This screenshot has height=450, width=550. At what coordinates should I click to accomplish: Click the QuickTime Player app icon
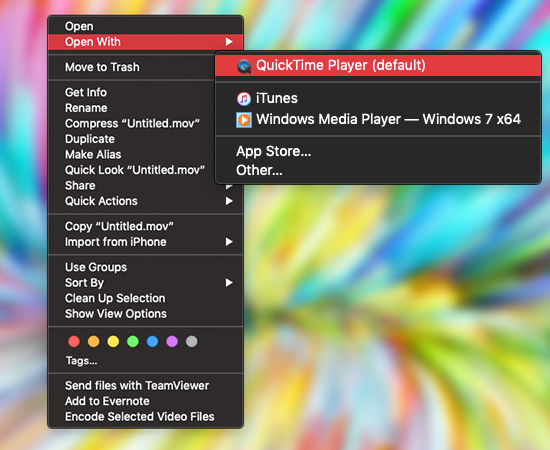[244, 66]
